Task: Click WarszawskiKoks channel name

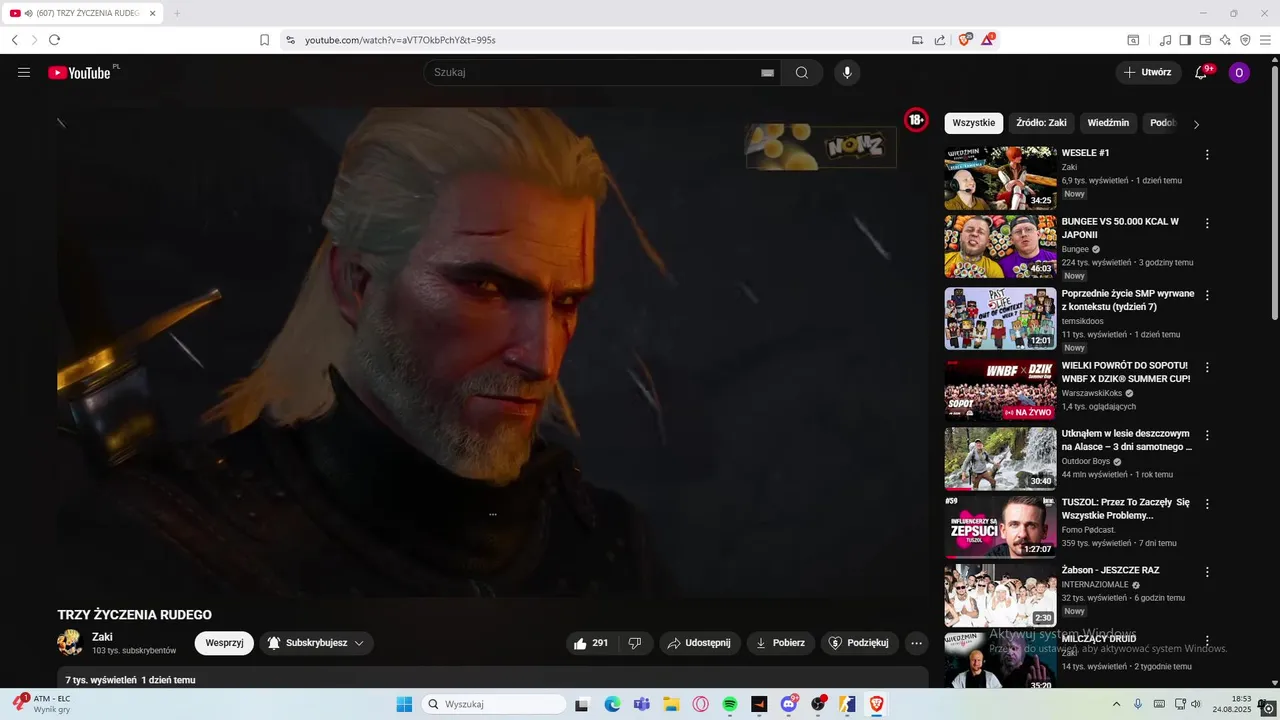Action: pos(1091,393)
